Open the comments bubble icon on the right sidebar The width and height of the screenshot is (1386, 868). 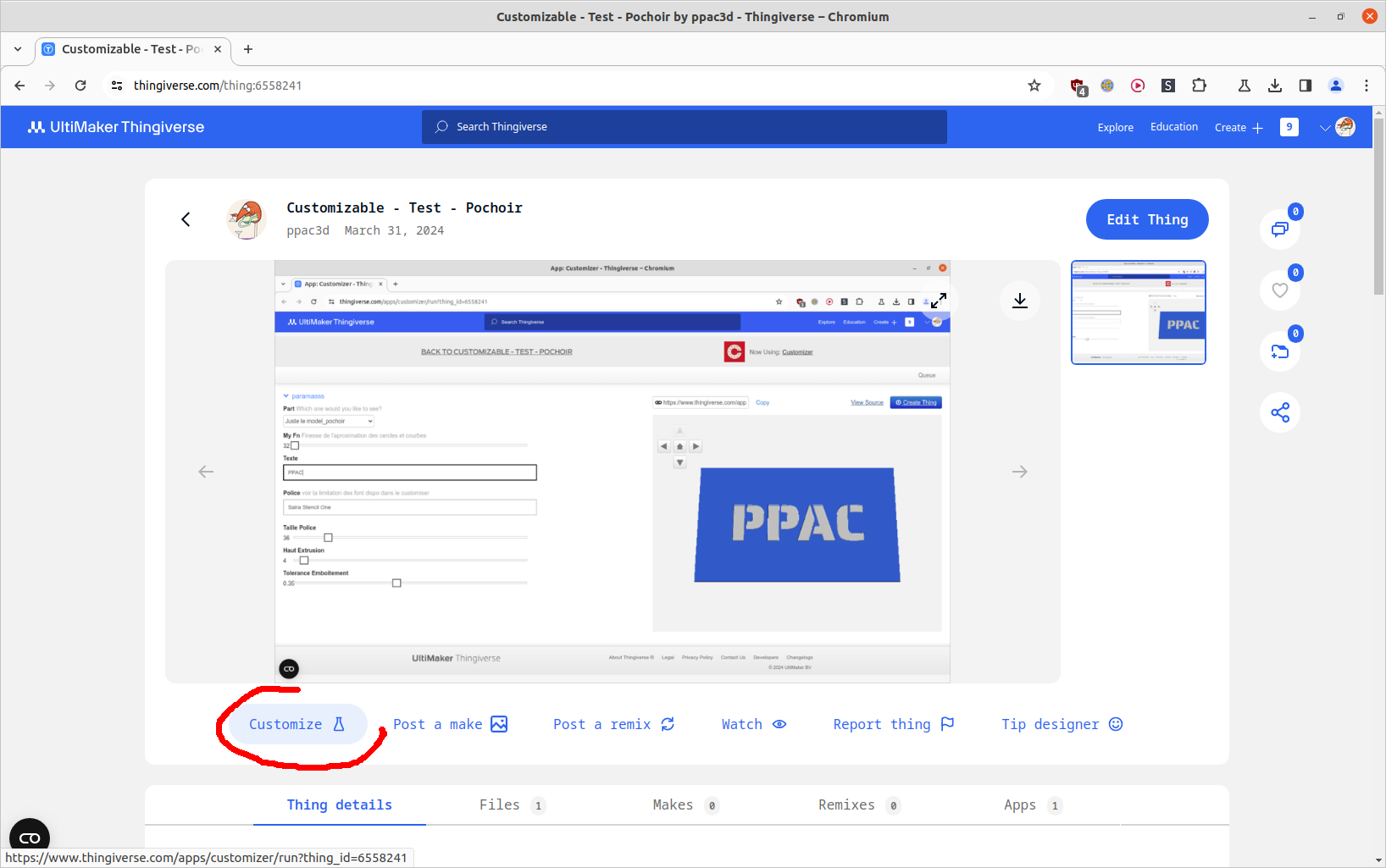(1280, 229)
